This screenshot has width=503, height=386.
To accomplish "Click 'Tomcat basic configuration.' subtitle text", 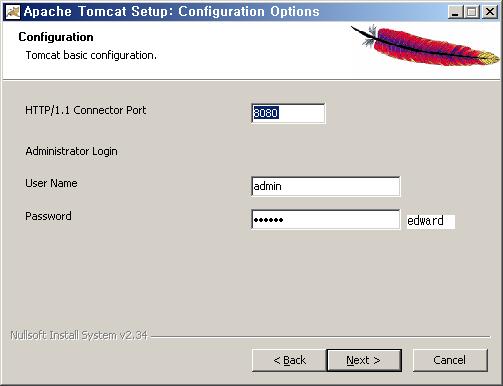I will point(91,55).
